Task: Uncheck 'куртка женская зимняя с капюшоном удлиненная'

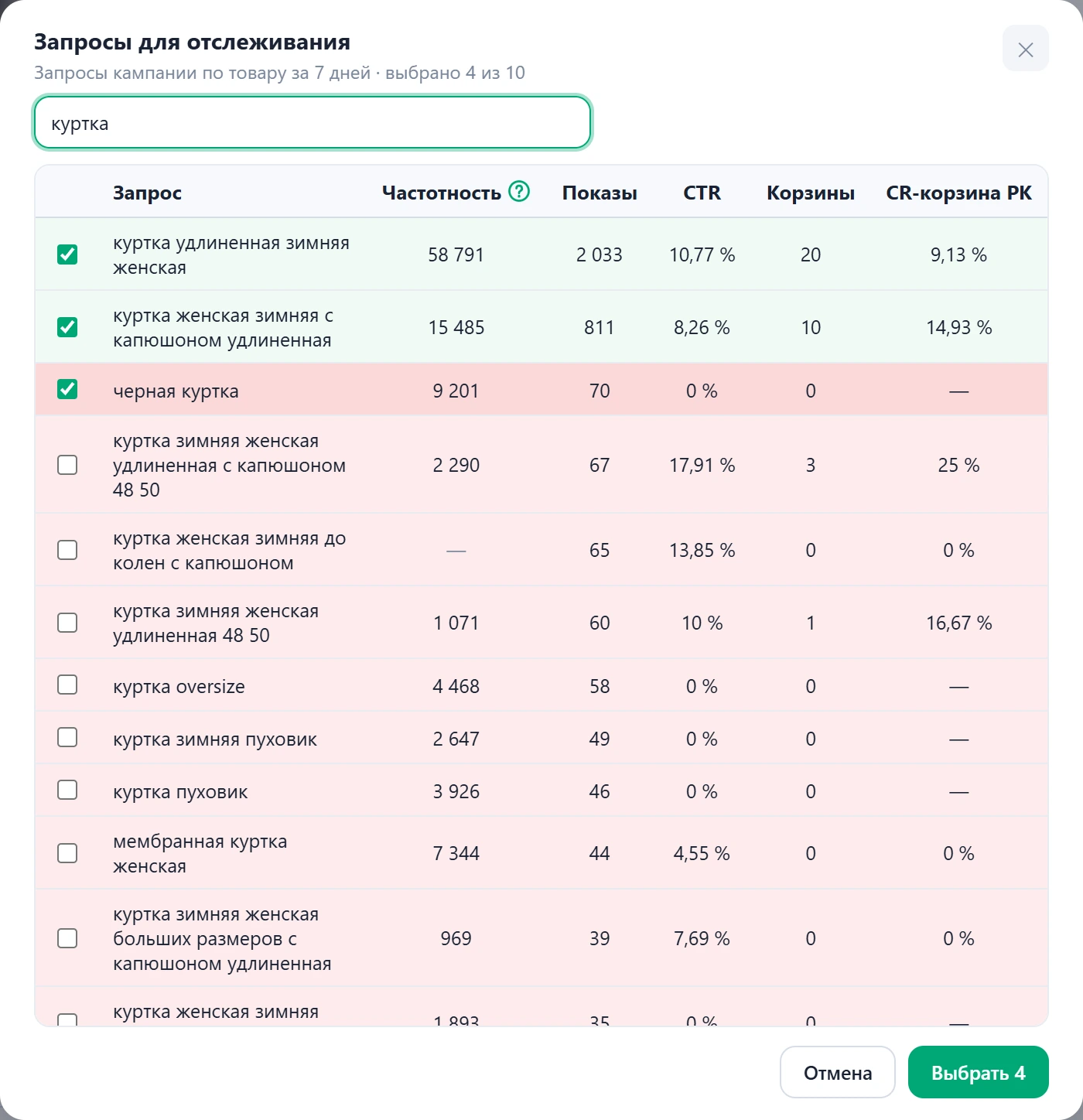Action: point(68,327)
